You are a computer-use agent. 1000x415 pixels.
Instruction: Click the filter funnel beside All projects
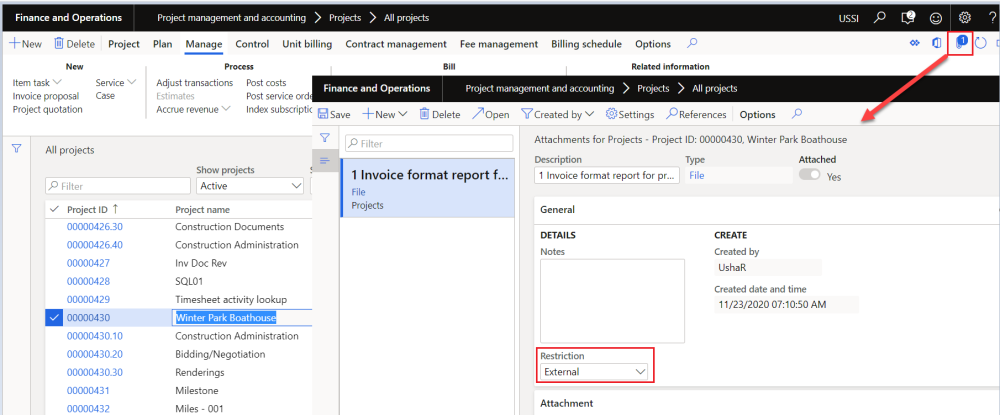tap(17, 149)
